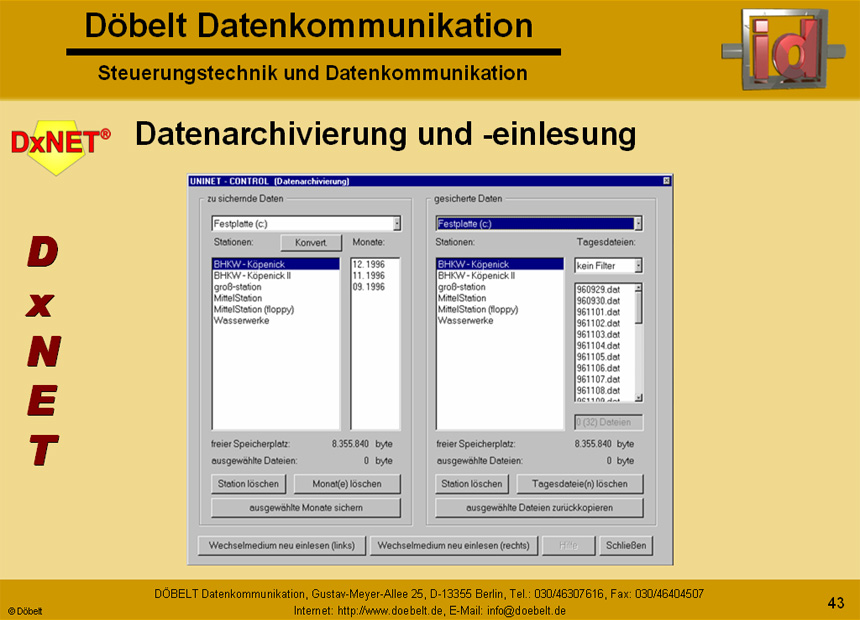Select BHKW - Köpenick in gesicherte Daten list
The height and width of the screenshot is (620, 860).
point(500,264)
